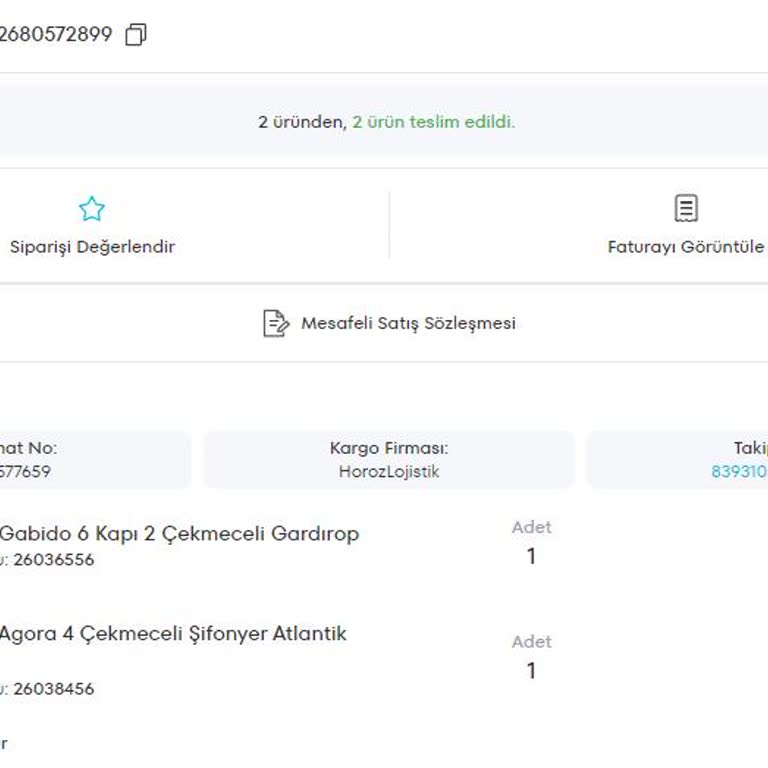This screenshot has height=768, width=768.
Task: Click the shipment number ending 577659
Action: pyautogui.click(x=25, y=472)
